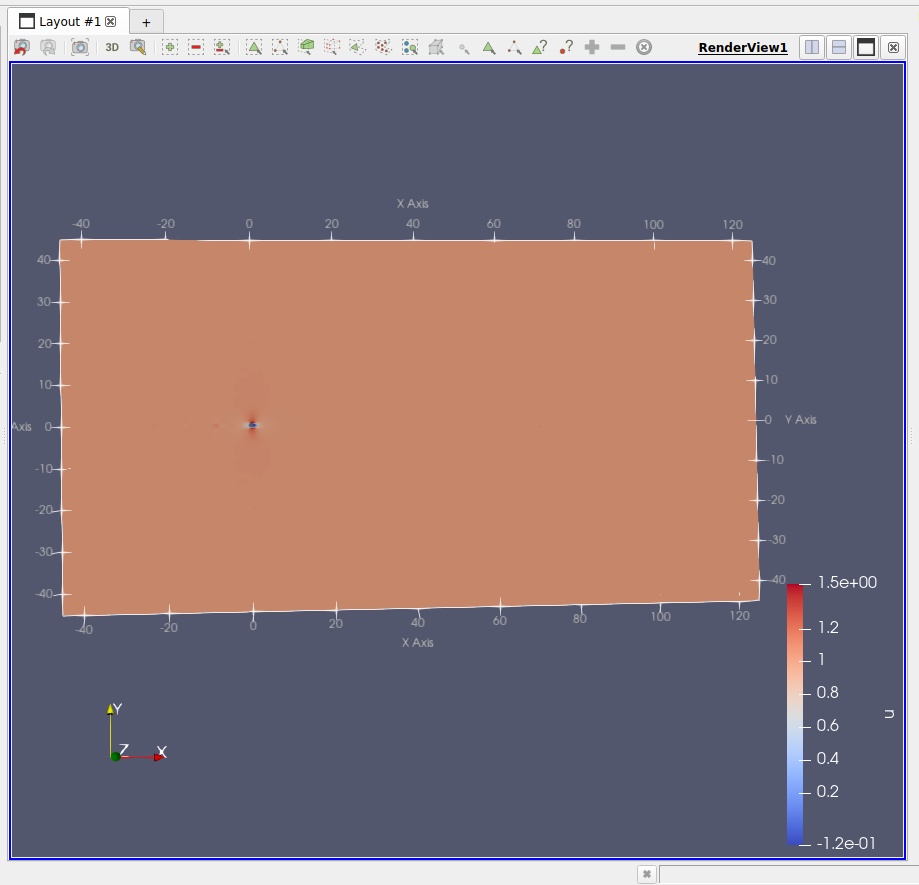
Task: Enable the Select Cells On tool
Action: [253, 46]
